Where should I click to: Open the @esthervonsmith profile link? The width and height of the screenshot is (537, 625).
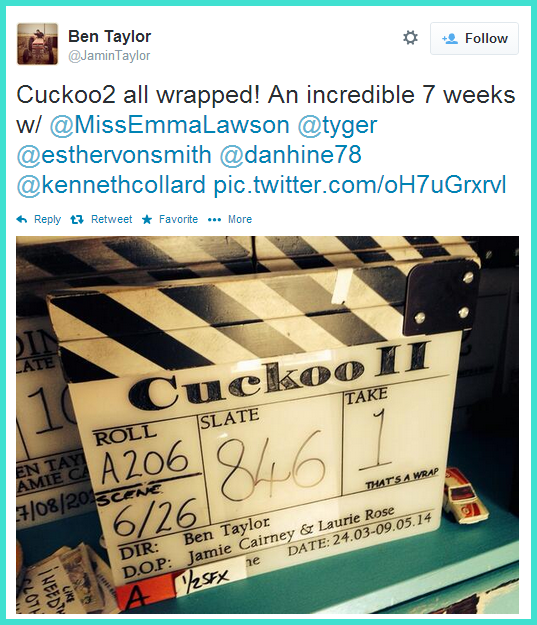tap(114, 155)
